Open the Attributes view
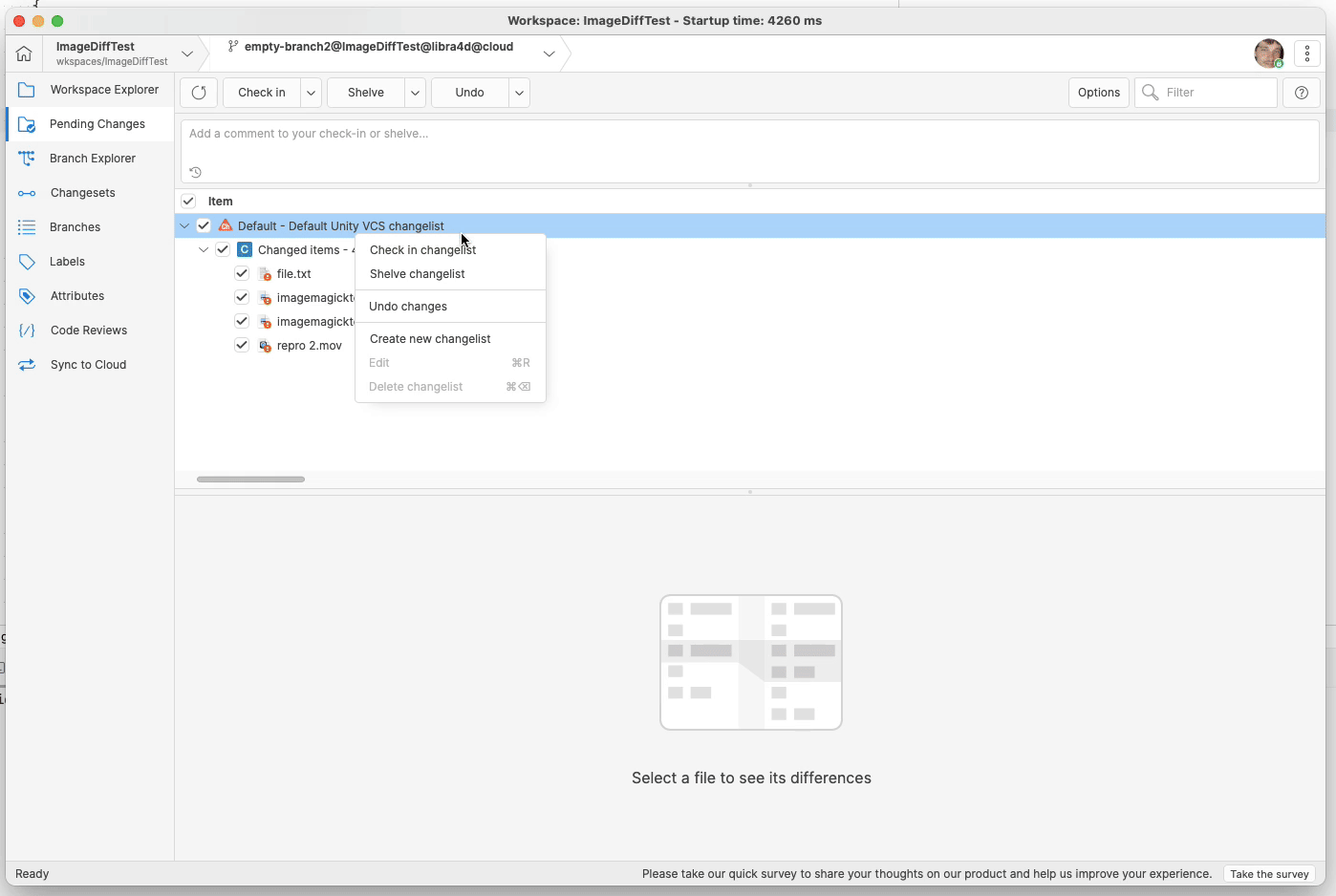Viewport: 1336px width, 896px height. coord(77,295)
